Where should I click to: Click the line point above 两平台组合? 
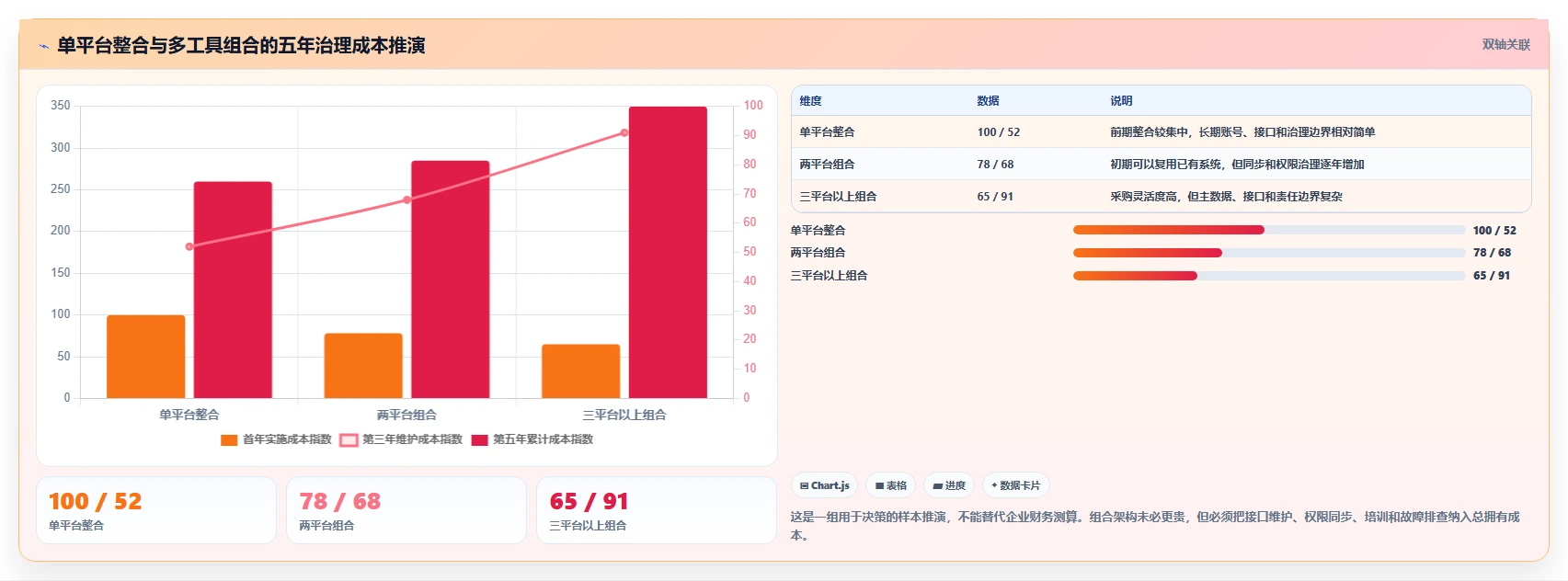tap(406, 199)
